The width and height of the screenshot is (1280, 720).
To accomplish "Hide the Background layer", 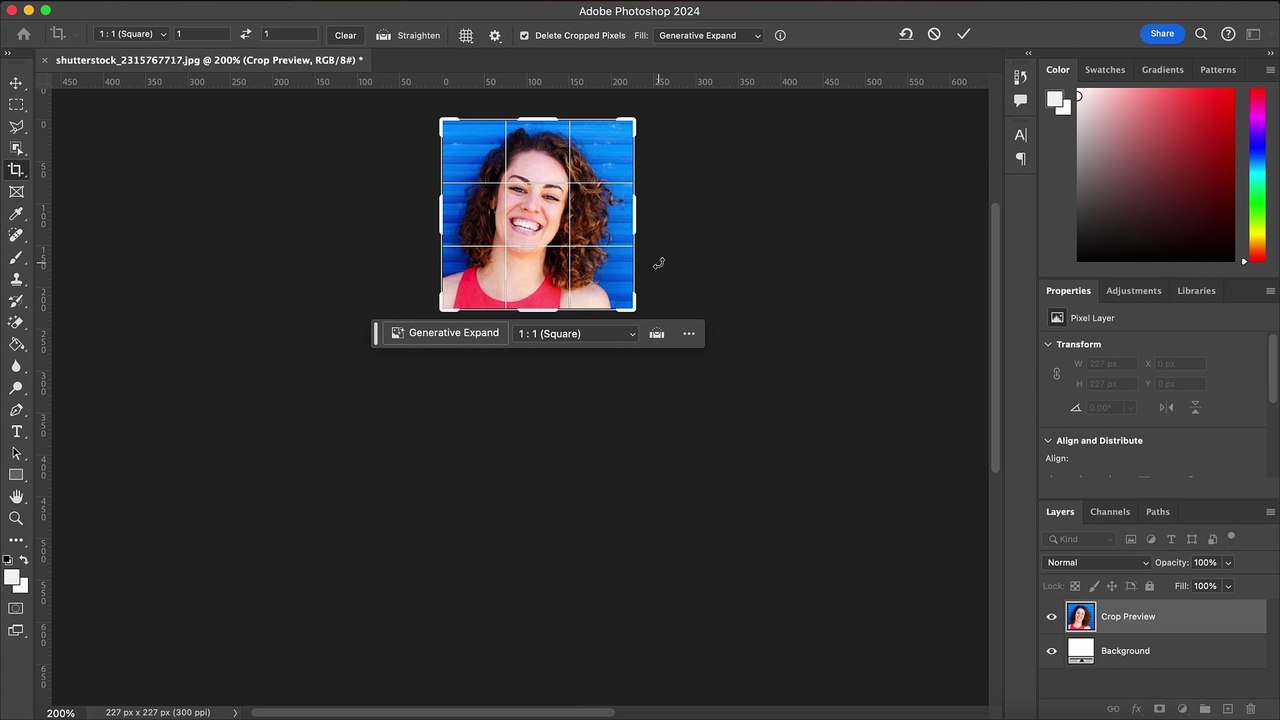I will point(1051,651).
